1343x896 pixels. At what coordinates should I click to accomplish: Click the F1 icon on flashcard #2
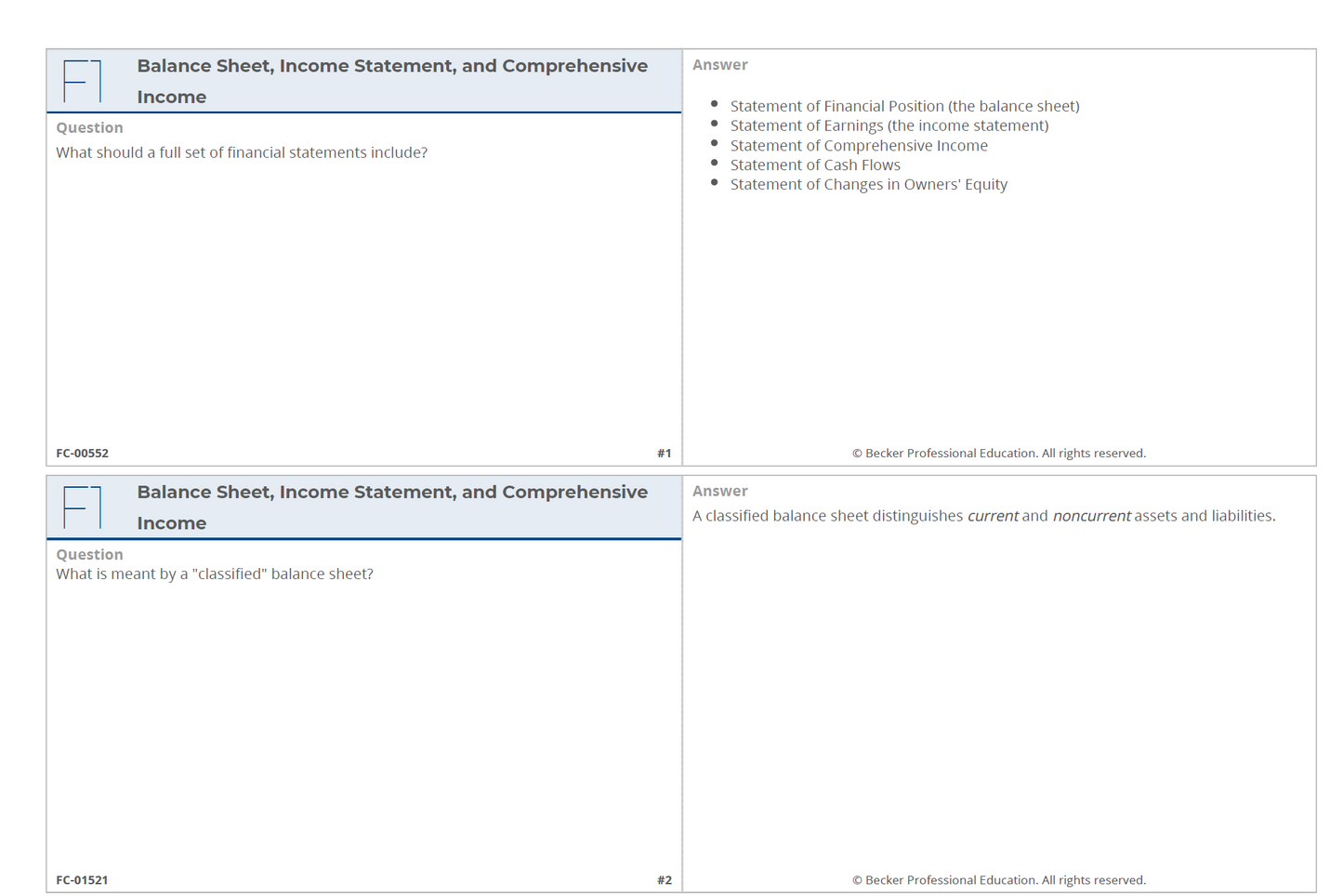click(82, 507)
